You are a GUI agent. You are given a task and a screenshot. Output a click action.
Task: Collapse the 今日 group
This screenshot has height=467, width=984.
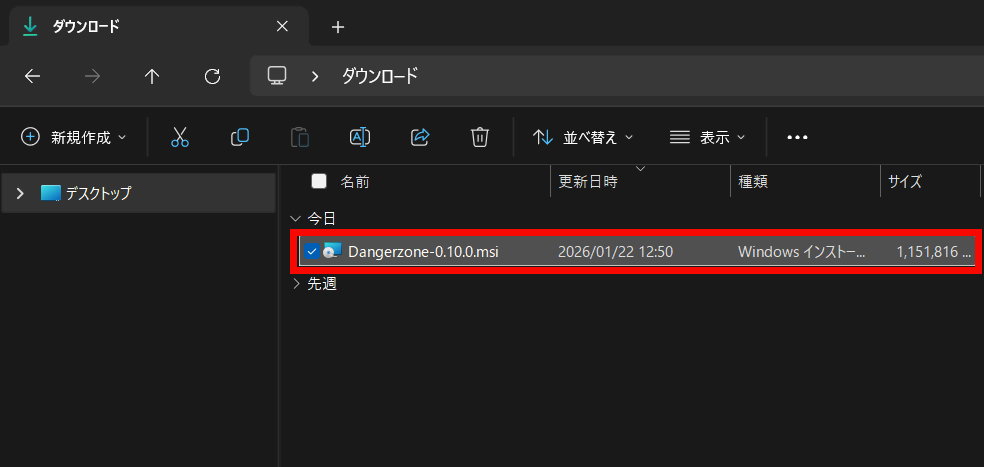click(x=295, y=218)
